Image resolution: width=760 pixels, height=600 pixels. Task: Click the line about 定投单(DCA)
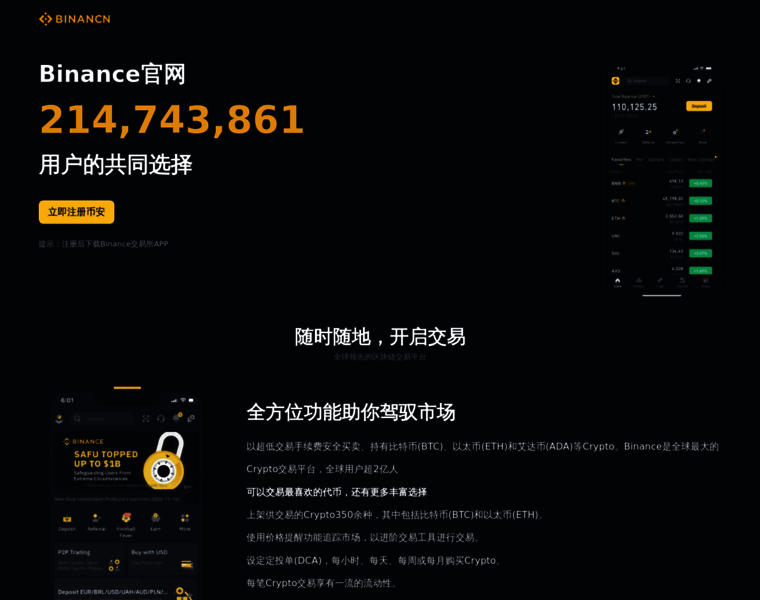click(373, 560)
